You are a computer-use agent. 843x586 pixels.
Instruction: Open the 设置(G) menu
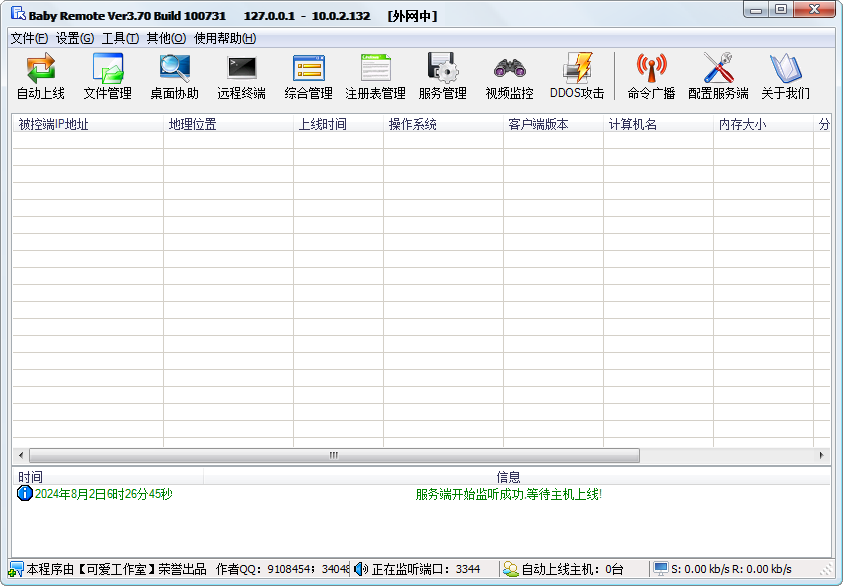(75, 38)
